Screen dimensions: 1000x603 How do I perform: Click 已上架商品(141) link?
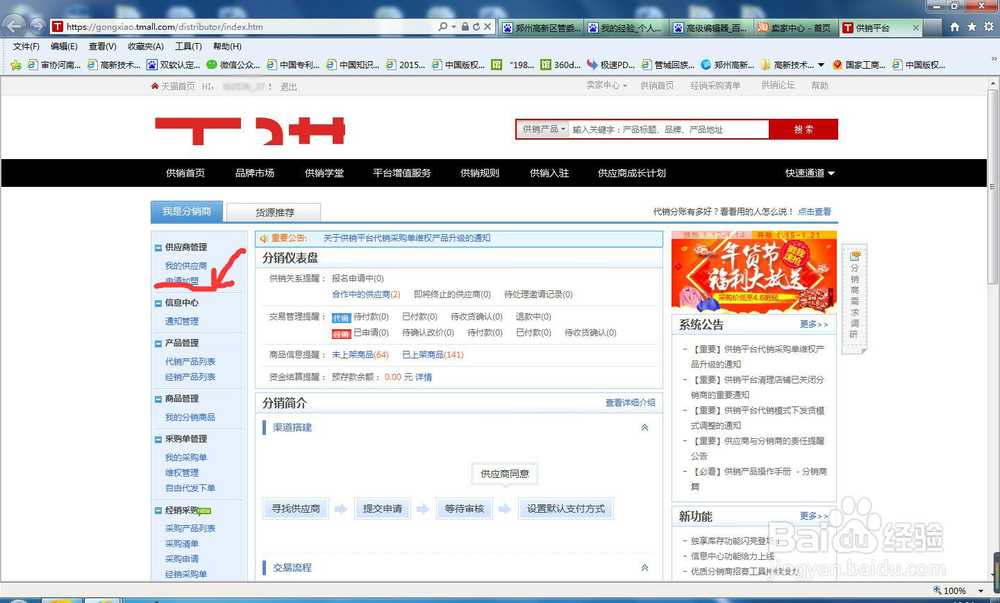pos(432,354)
